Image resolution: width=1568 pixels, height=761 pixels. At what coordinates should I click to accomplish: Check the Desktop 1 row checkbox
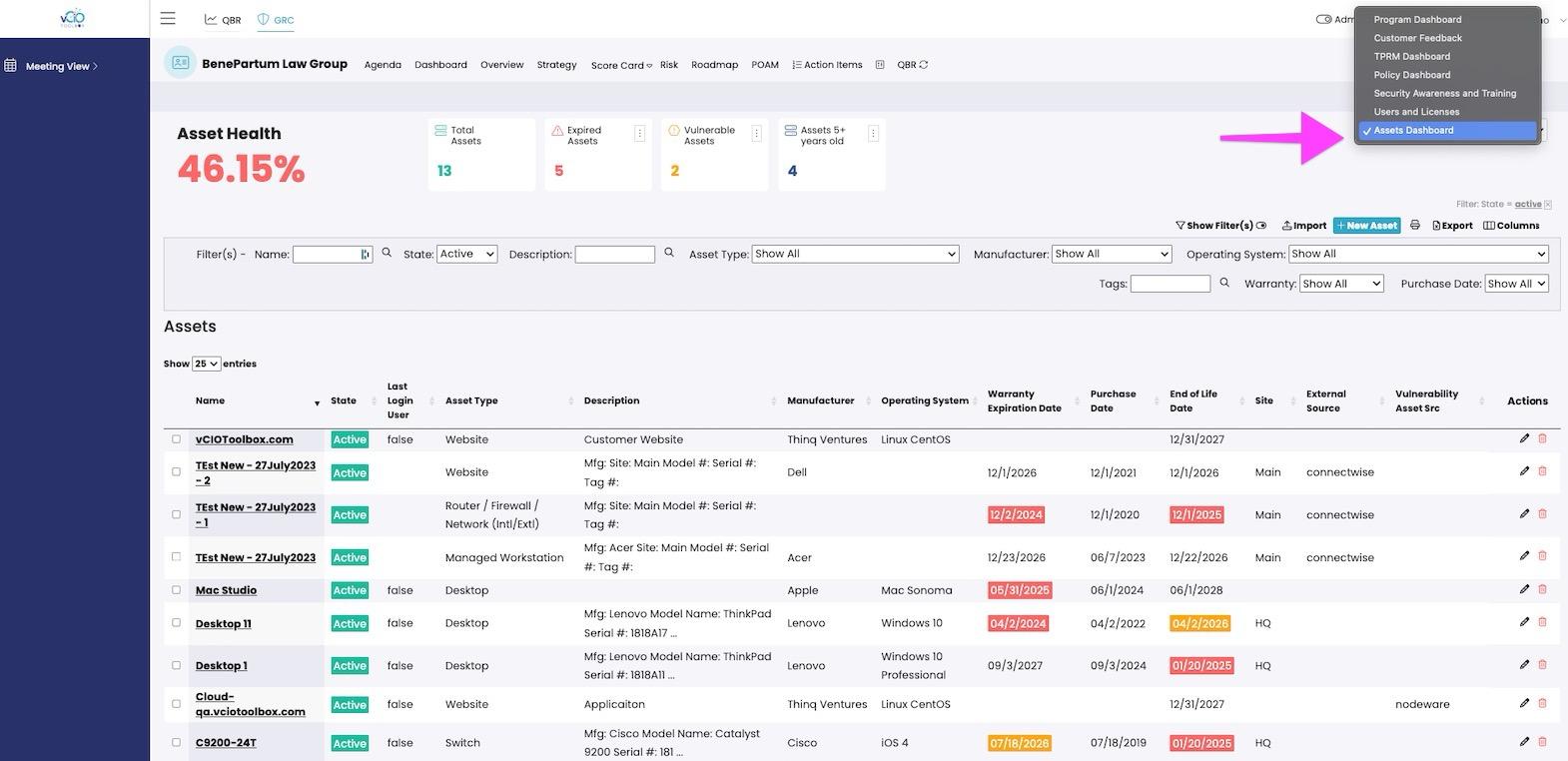coord(177,665)
